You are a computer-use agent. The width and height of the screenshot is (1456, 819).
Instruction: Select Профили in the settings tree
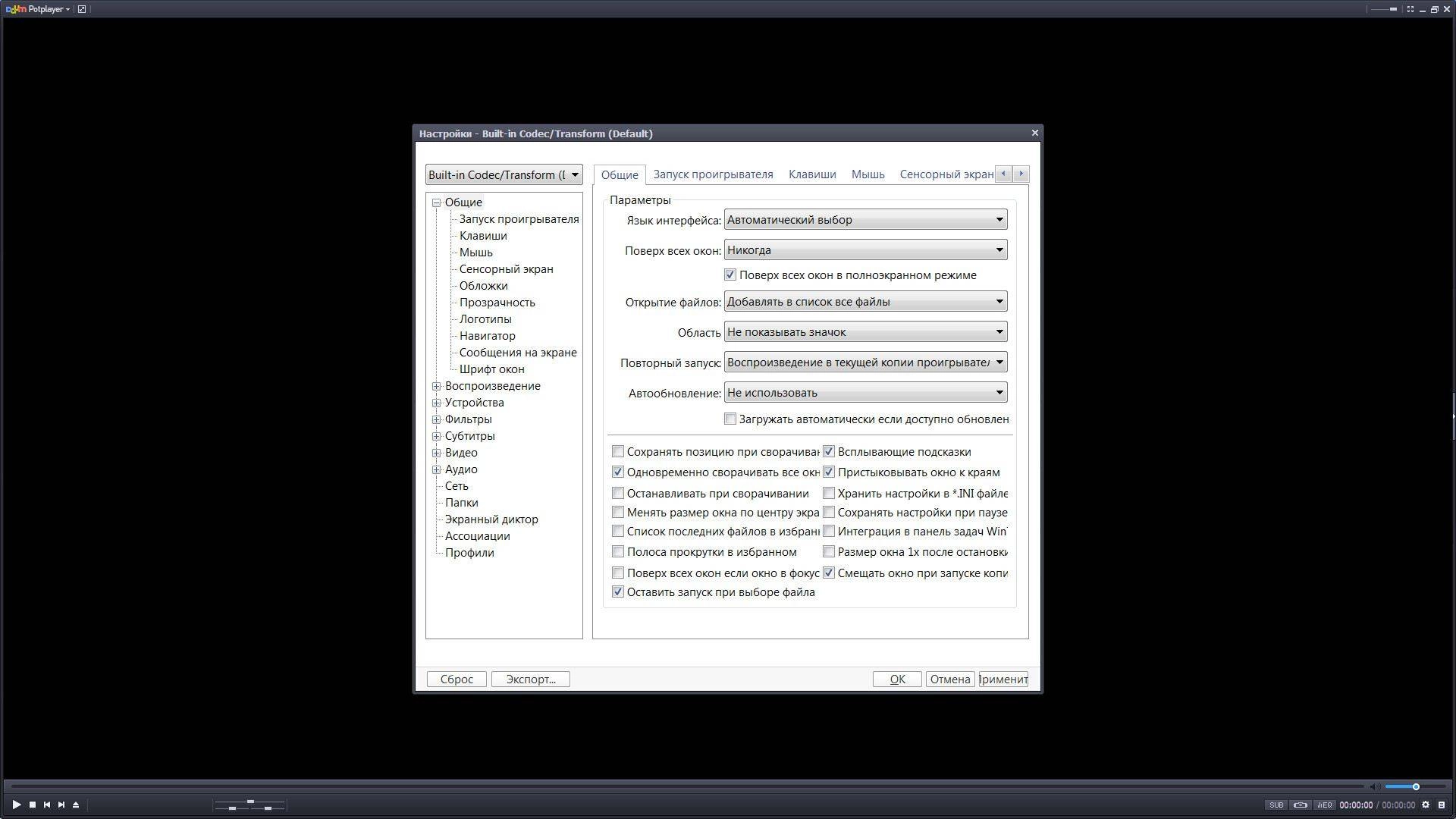click(469, 553)
